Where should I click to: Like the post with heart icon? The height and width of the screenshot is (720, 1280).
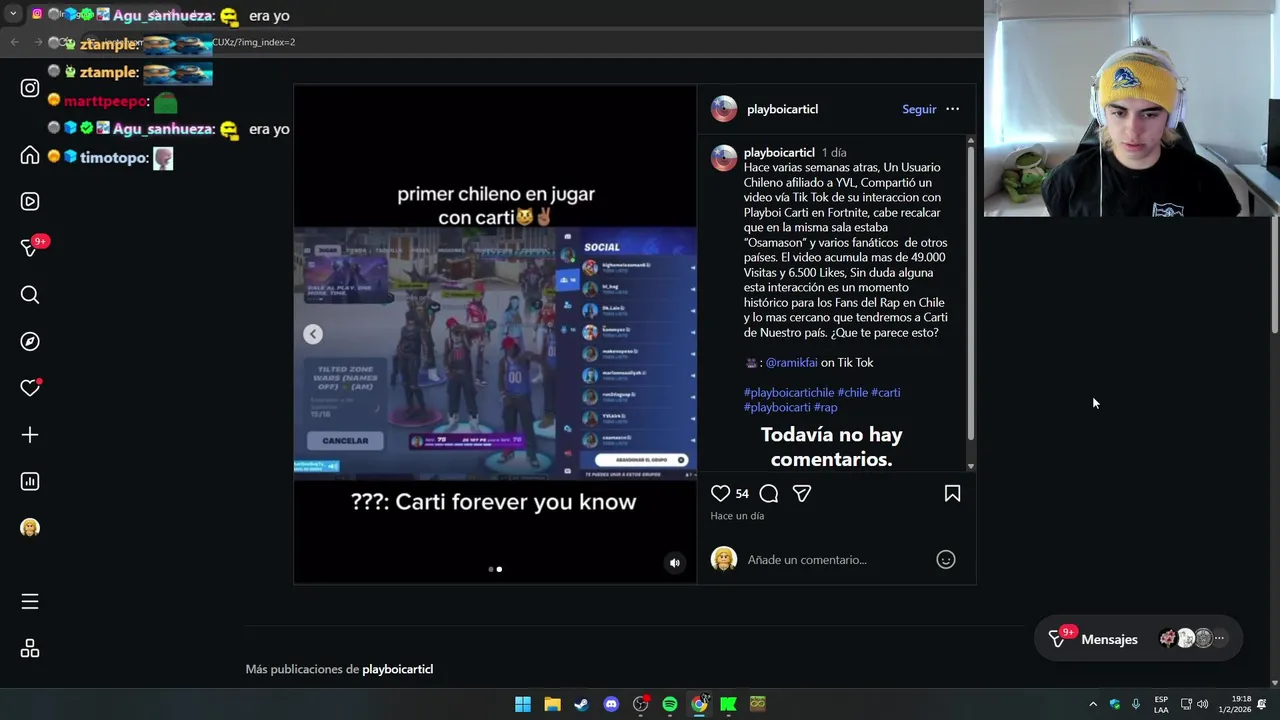pos(720,493)
